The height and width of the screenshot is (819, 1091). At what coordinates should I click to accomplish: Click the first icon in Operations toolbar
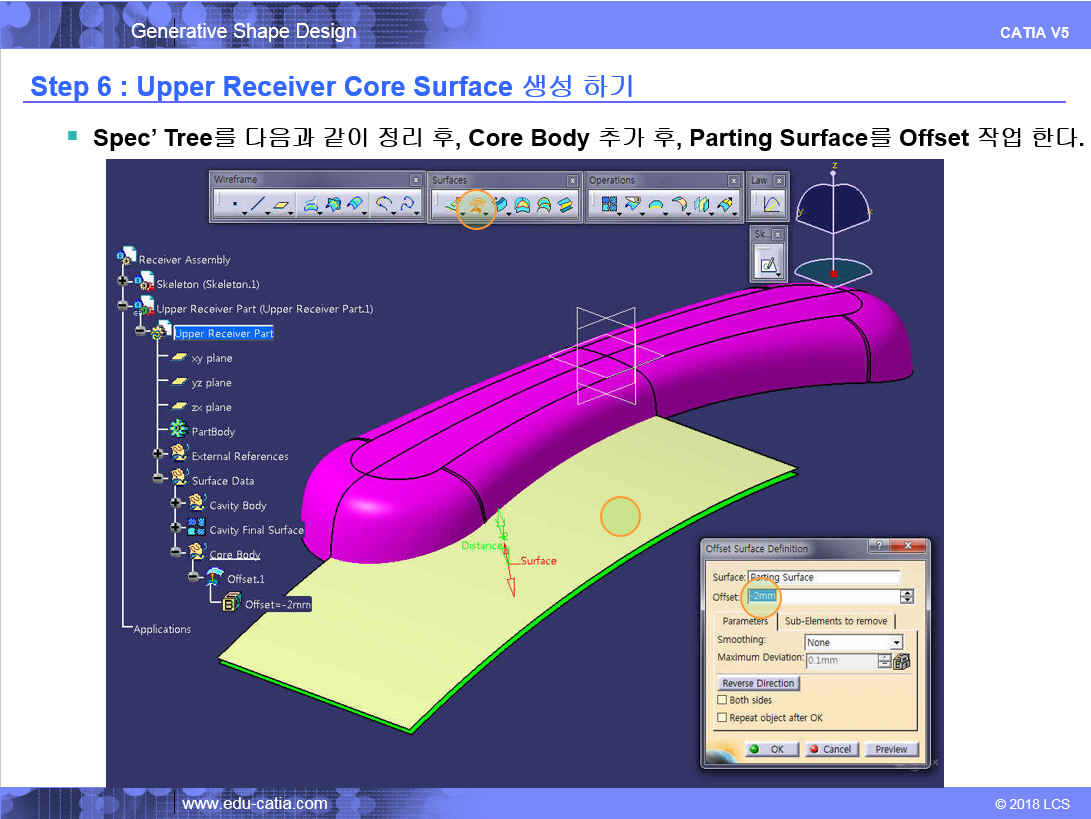click(x=608, y=205)
